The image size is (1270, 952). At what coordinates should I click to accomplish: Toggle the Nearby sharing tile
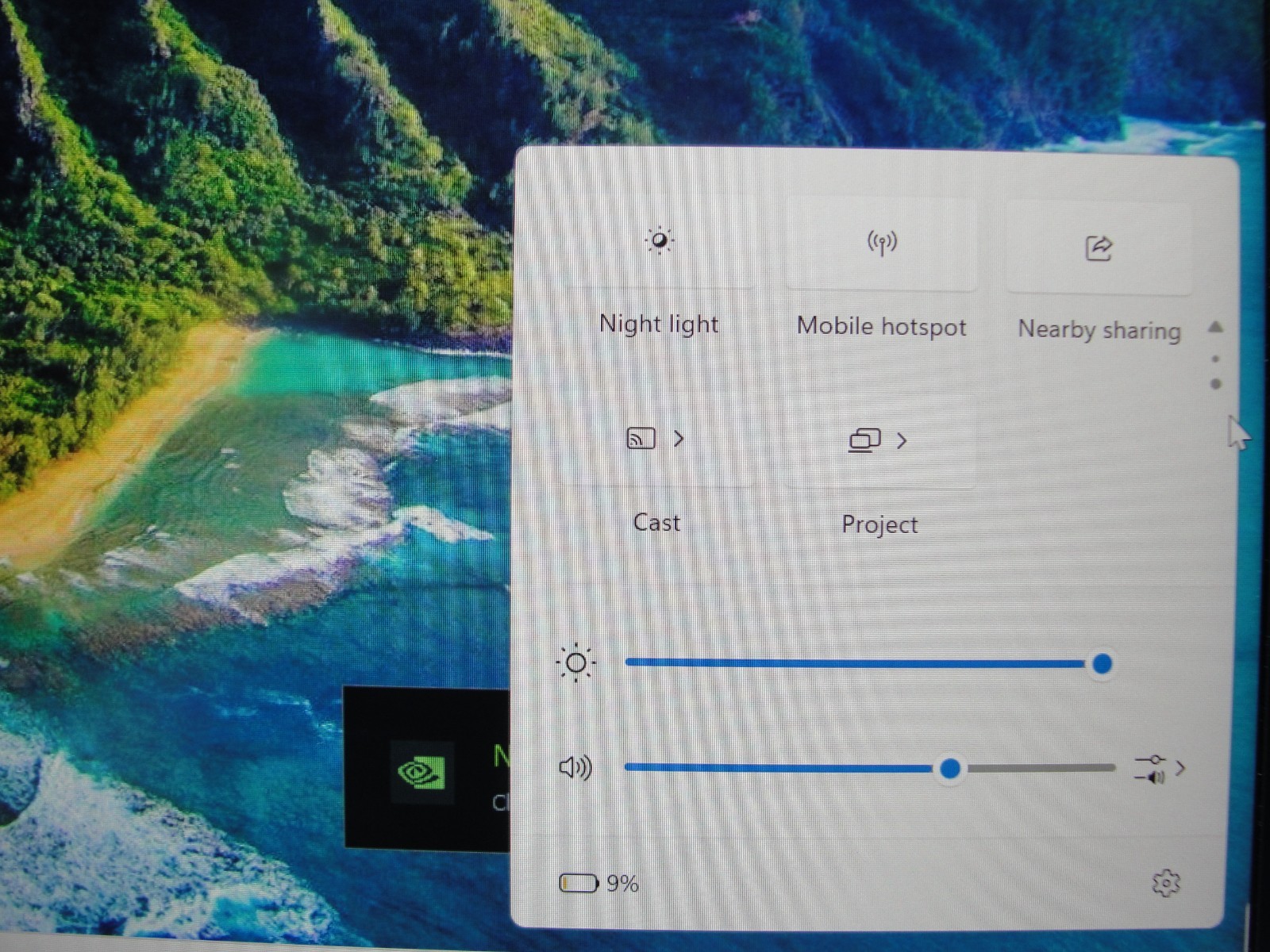click(1099, 248)
